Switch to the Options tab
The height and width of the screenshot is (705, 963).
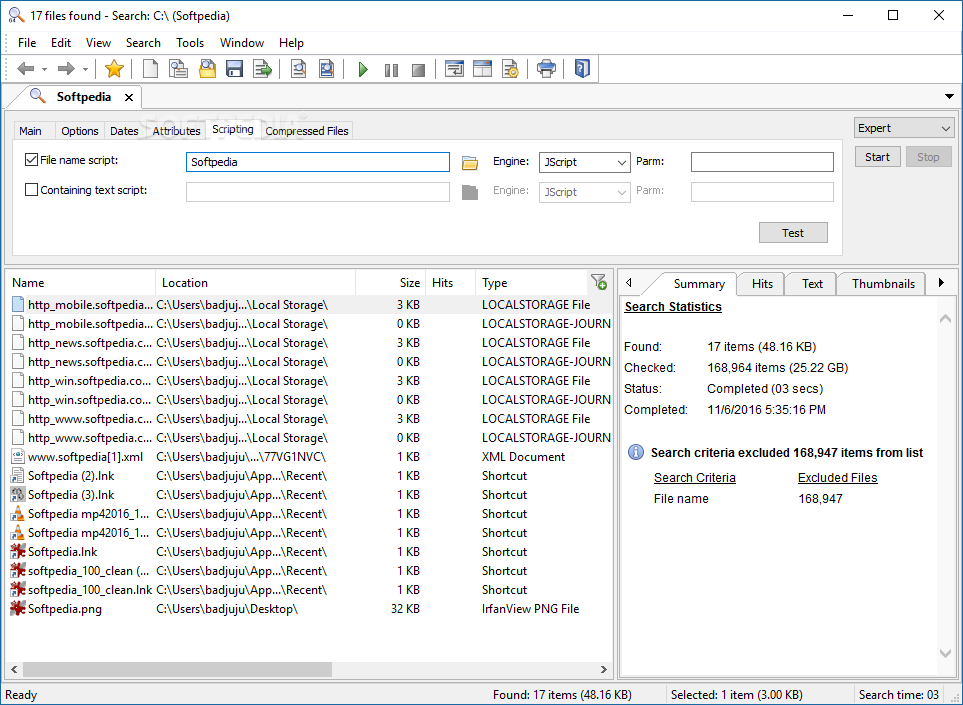coord(80,131)
